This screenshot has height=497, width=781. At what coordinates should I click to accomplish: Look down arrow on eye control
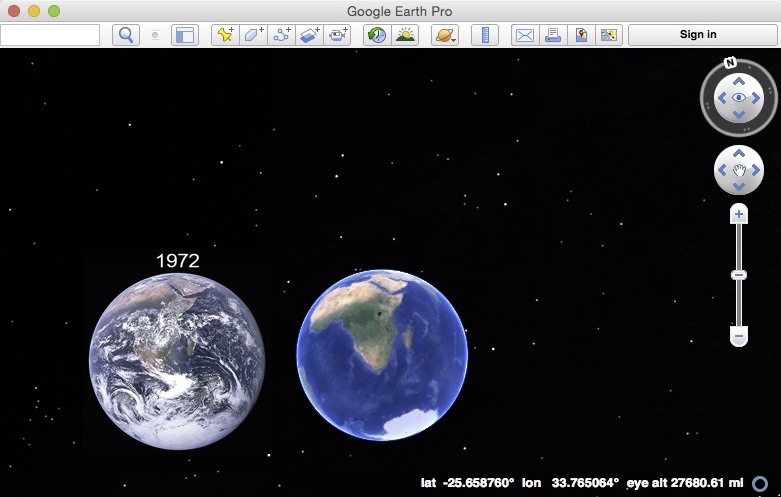[x=739, y=115]
